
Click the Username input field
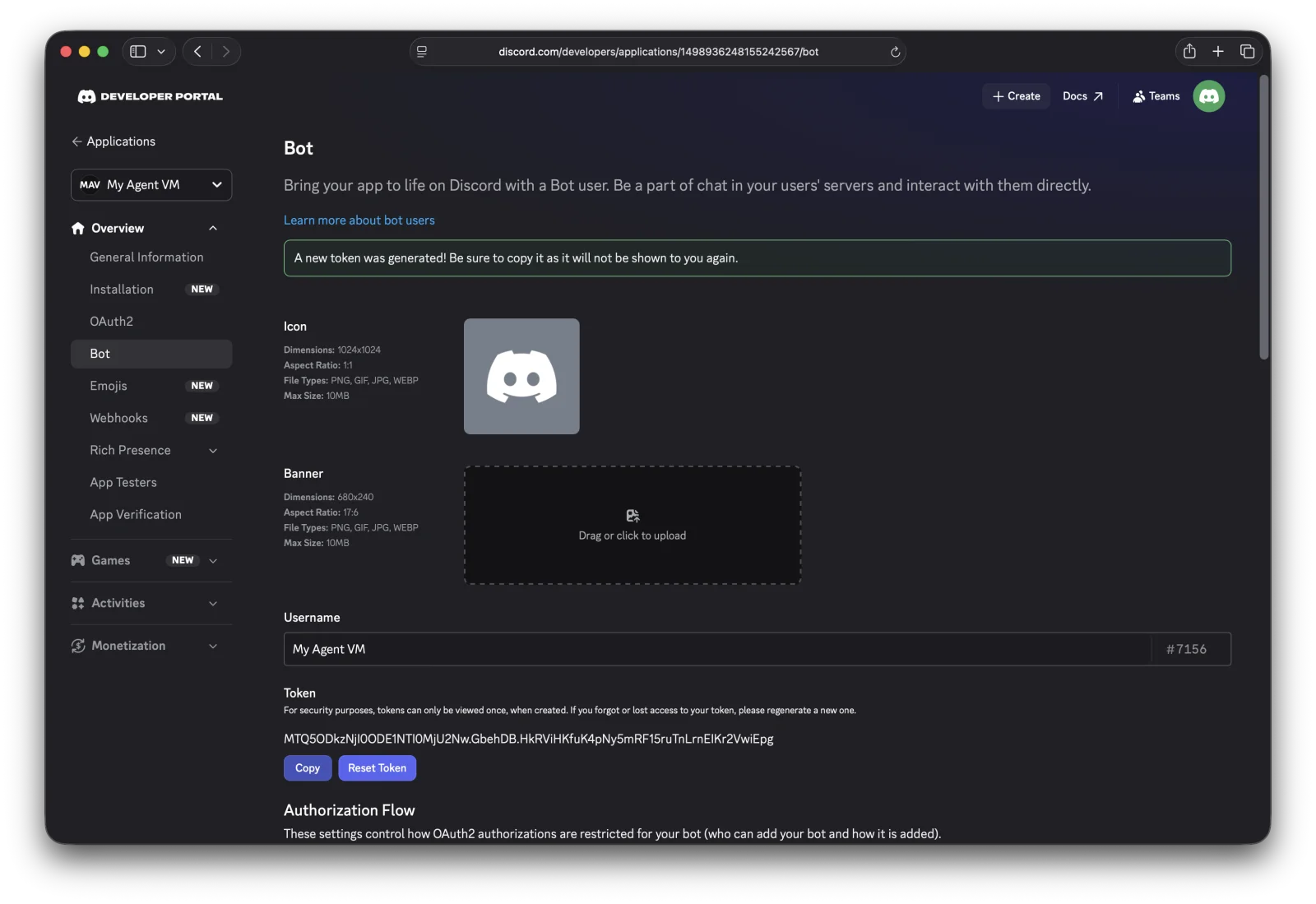point(717,649)
